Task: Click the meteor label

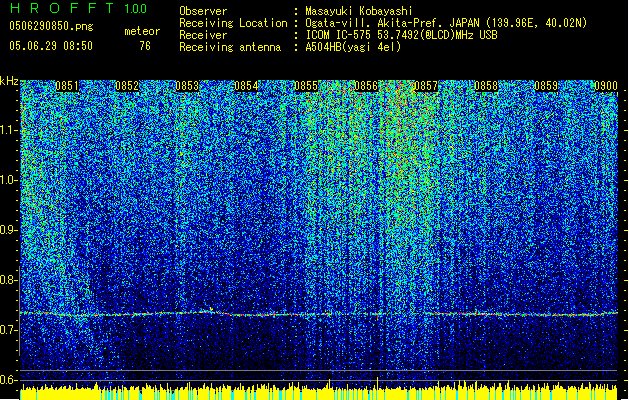Action: (142, 31)
